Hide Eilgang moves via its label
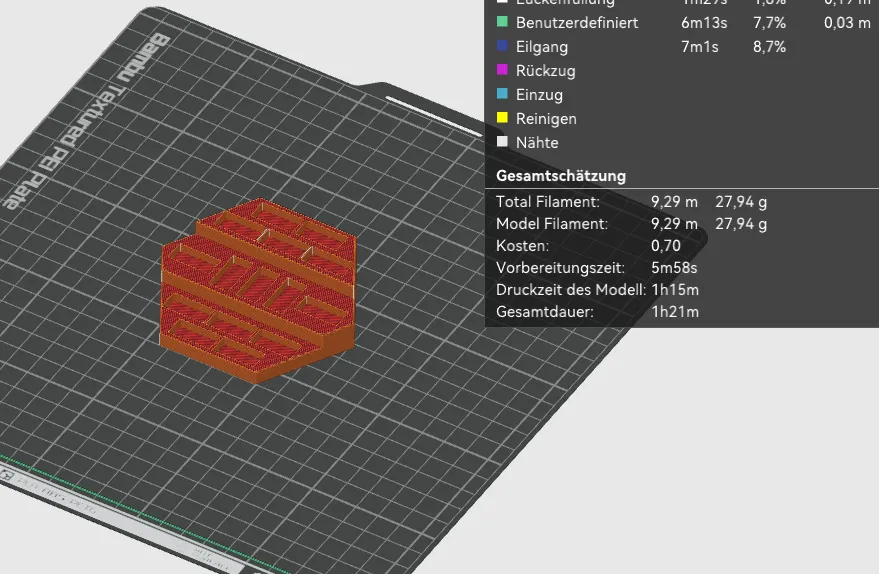 (x=542, y=47)
